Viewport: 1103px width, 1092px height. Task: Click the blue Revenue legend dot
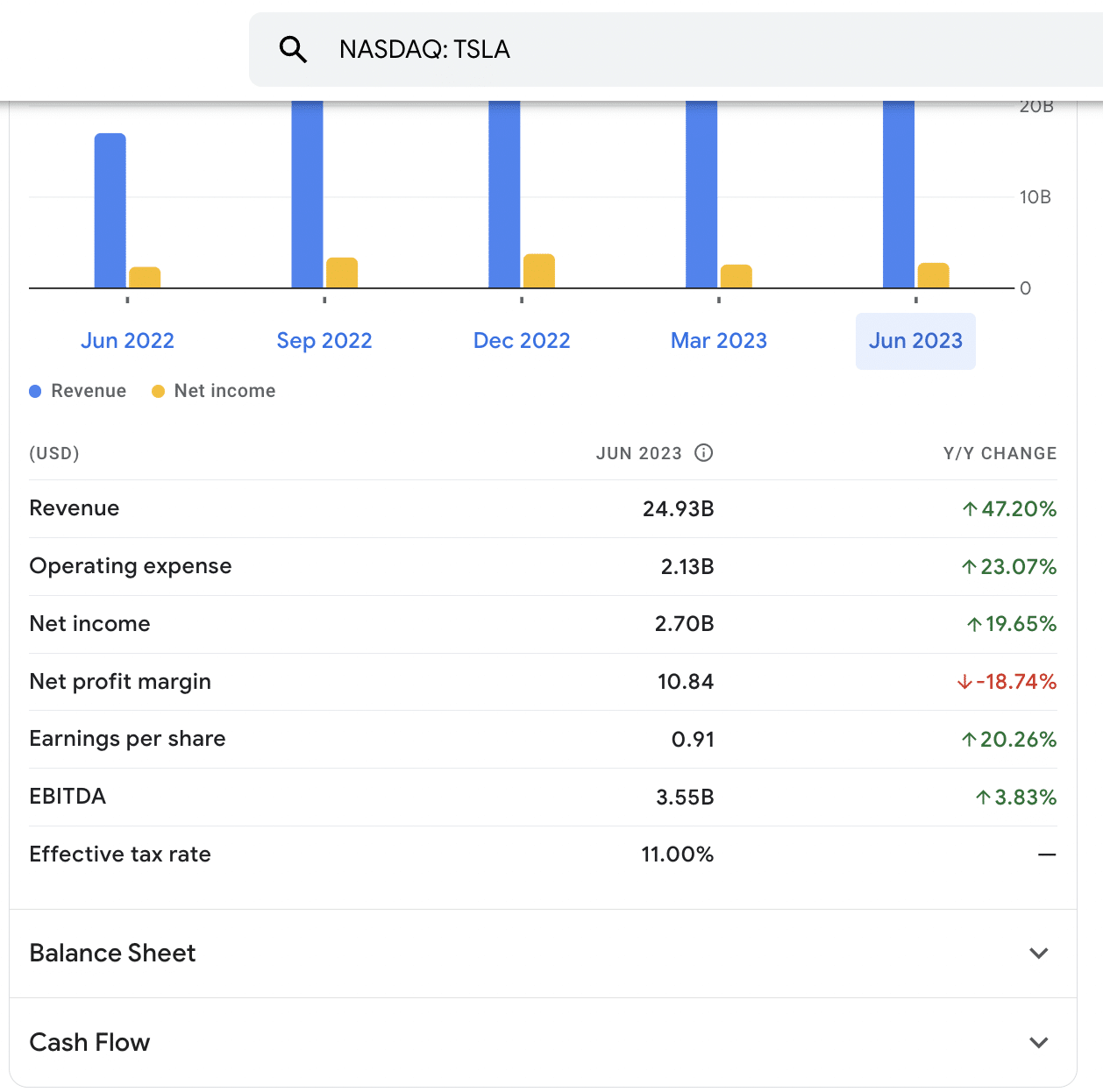(35, 391)
